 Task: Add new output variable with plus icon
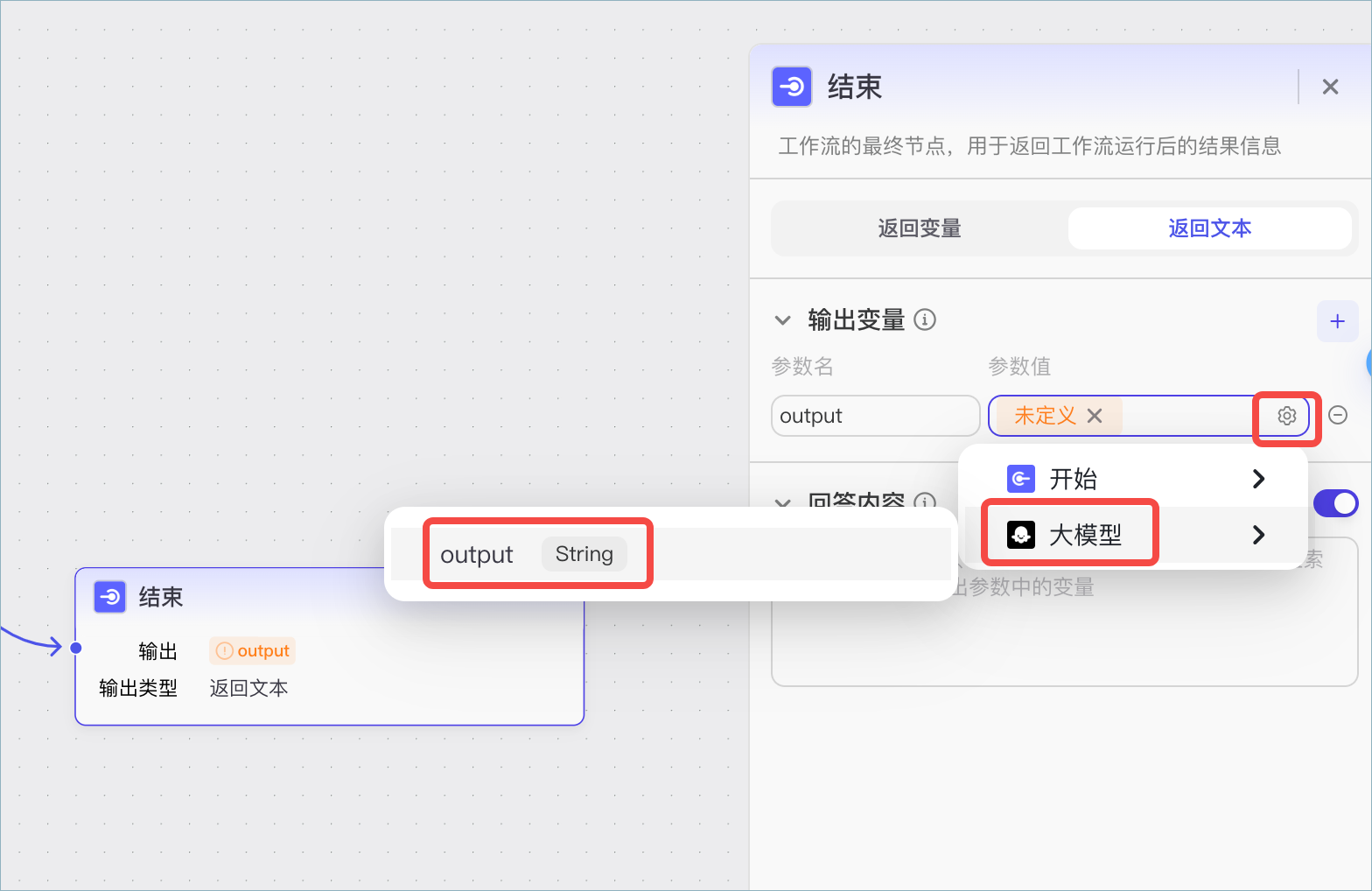[x=1337, y=321]
